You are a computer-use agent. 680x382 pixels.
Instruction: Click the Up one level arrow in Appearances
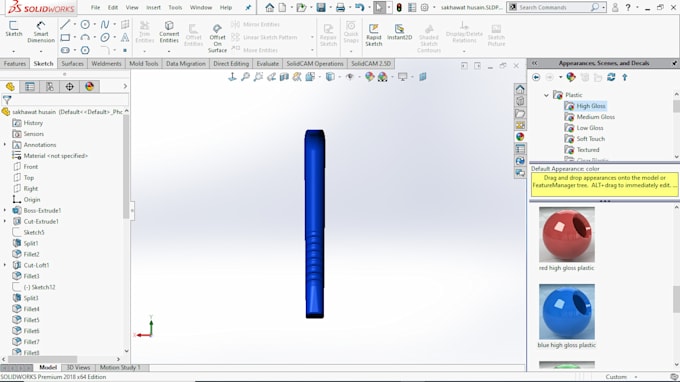coord(624,77)
